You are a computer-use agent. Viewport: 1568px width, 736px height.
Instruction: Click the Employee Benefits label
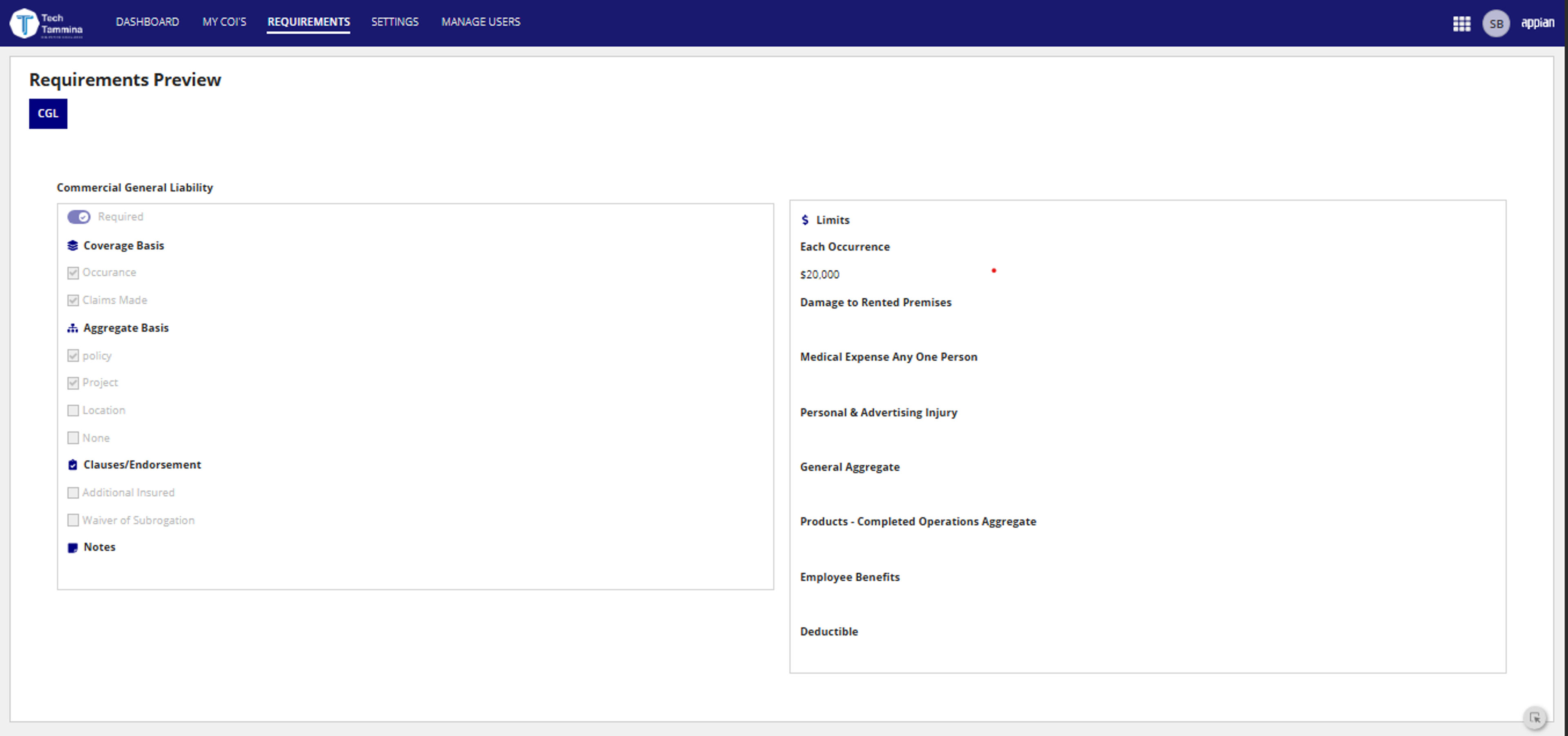click(849, 577)
